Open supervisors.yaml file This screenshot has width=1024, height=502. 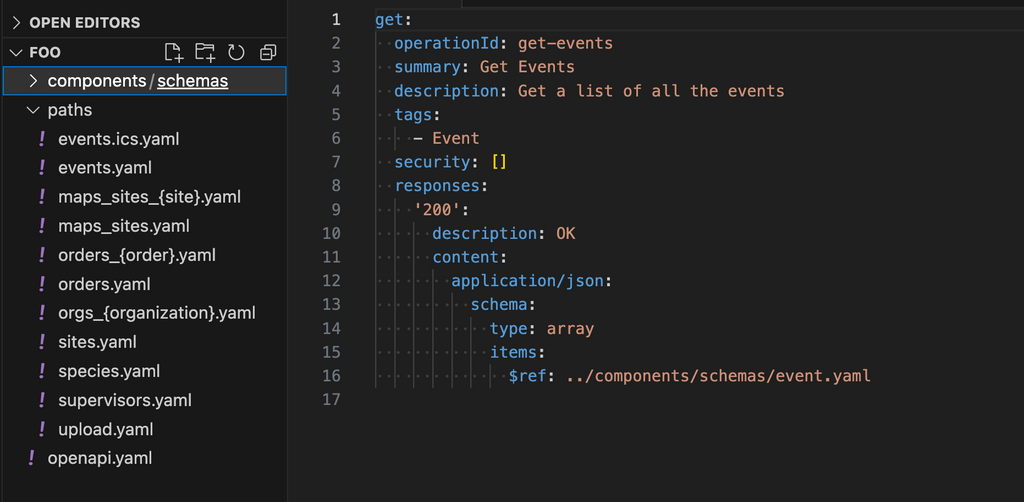[125, 400]
